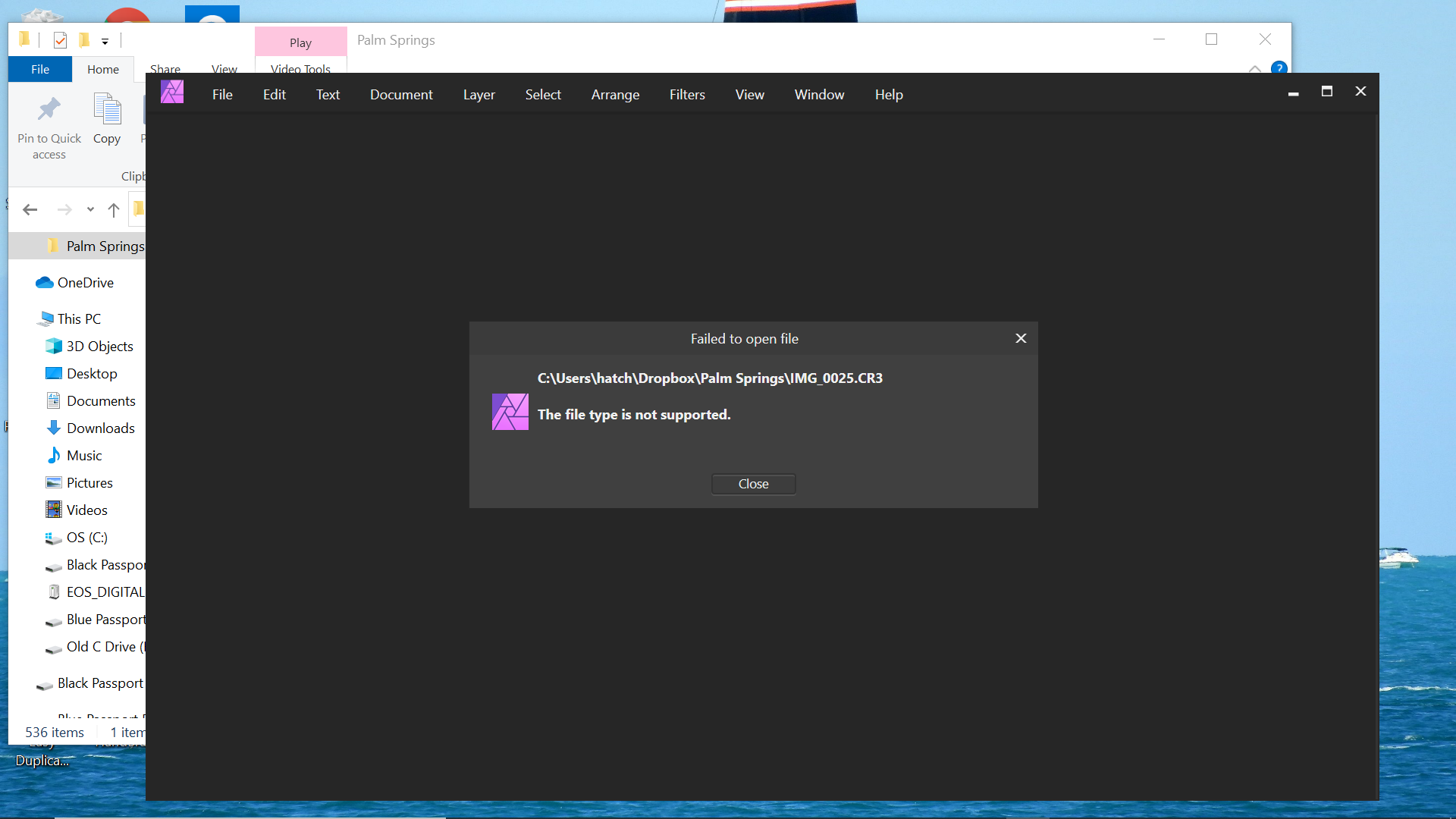Image resolution: width=1456 pixels, height=819 pixels.
Task: Select EOS_DIGITAL drive in navigation pane
Action: point(105,592)
